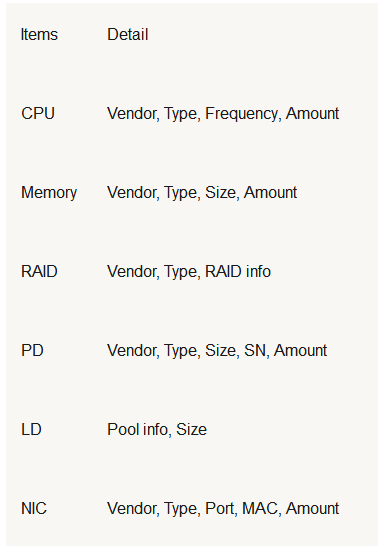Click Memory details Vendor, Type, Size, Amount
The image size is (383, 546).
coord(202,193)
